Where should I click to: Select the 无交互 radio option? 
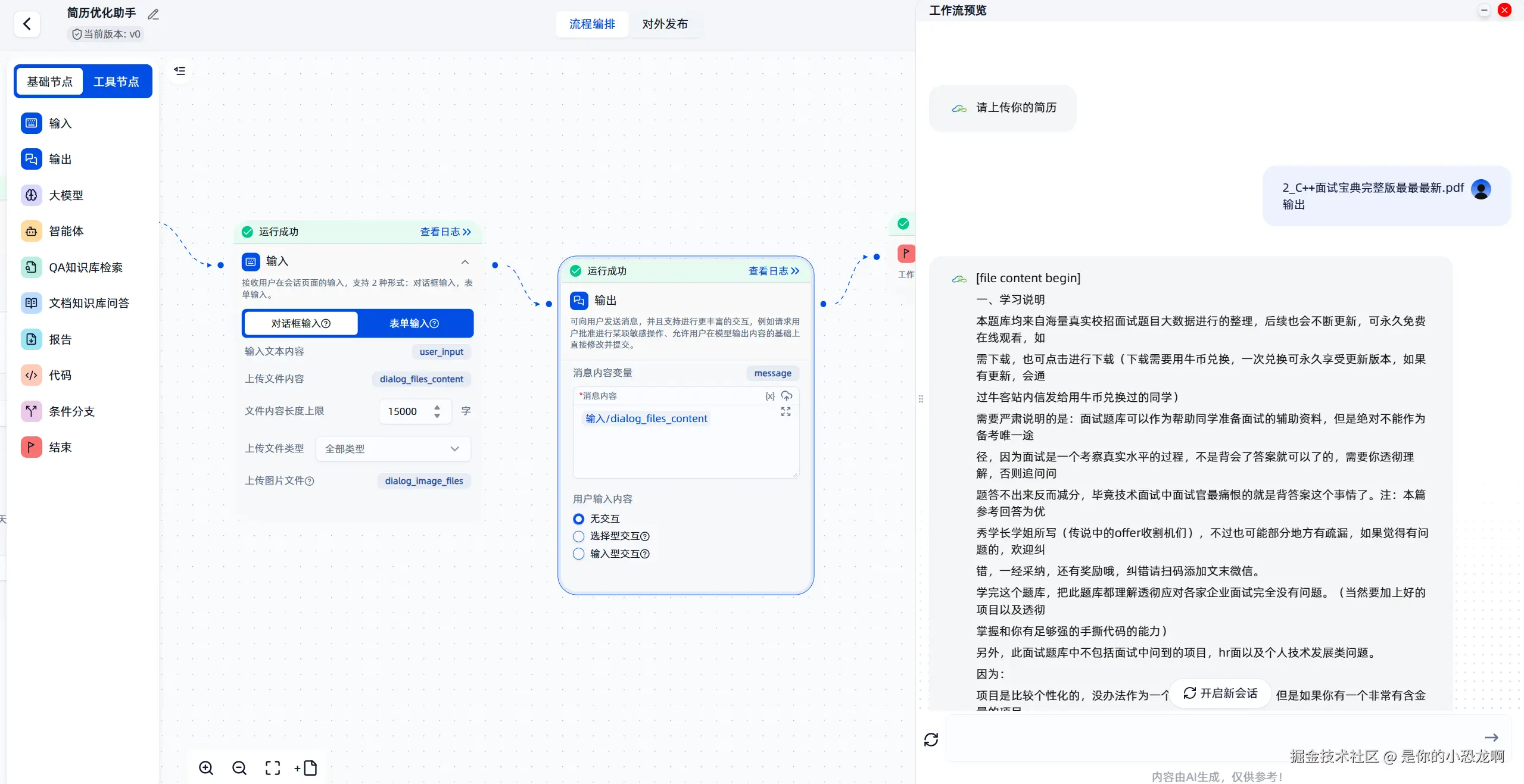coord(578,519)
